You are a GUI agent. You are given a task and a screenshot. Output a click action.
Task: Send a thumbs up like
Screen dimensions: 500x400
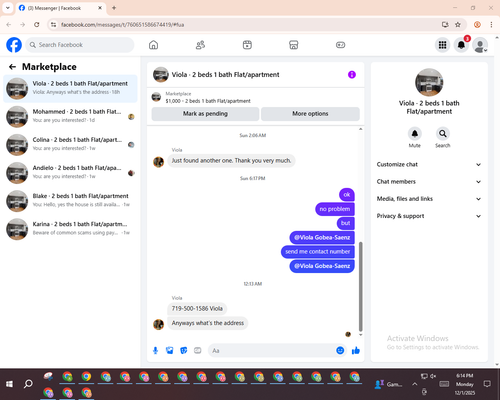tap(356, 350)
